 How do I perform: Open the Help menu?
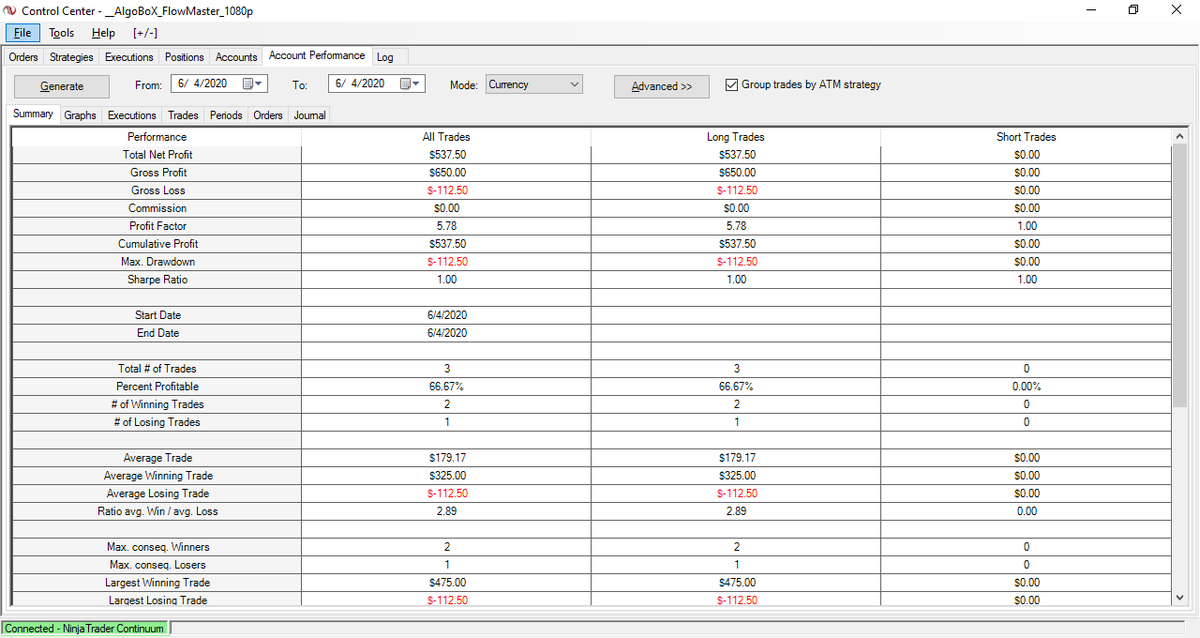tap(102, 32)
